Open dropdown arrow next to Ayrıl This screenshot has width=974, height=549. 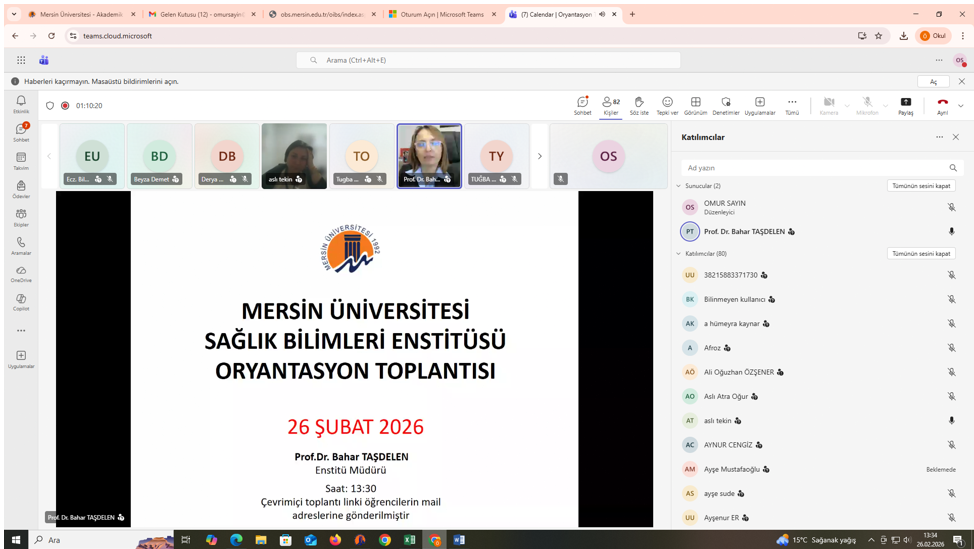point(961,105)
